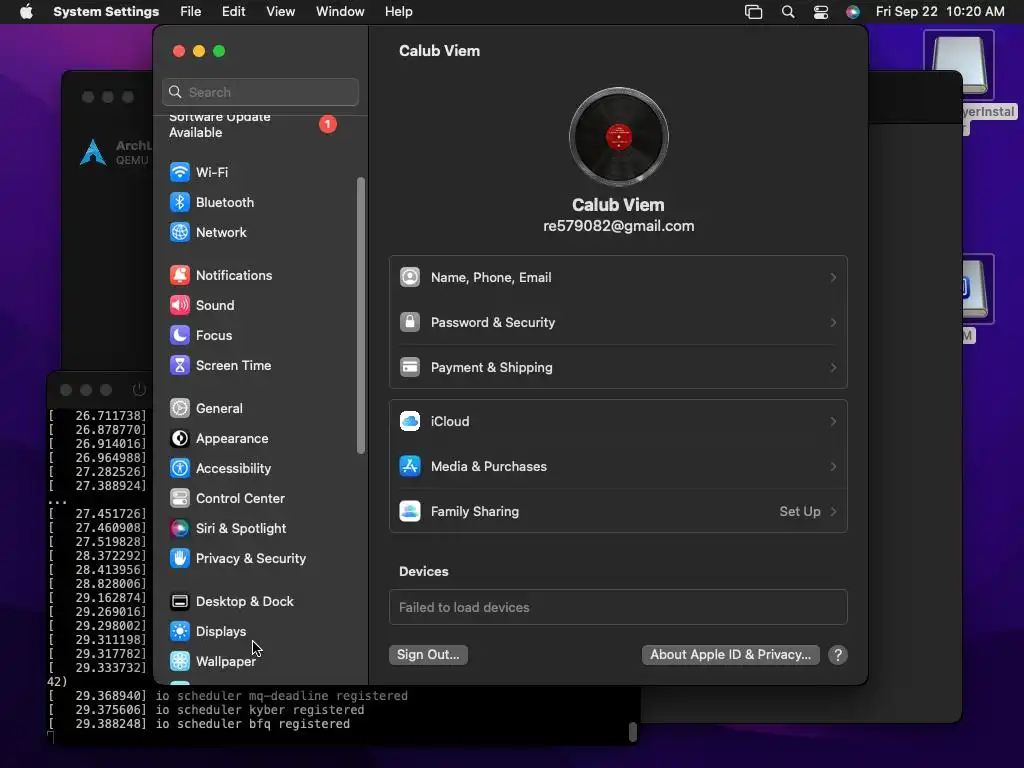This screenshot has height=768, width=1024.
Task: Open the Sound speaker icon
Action: 180,306
